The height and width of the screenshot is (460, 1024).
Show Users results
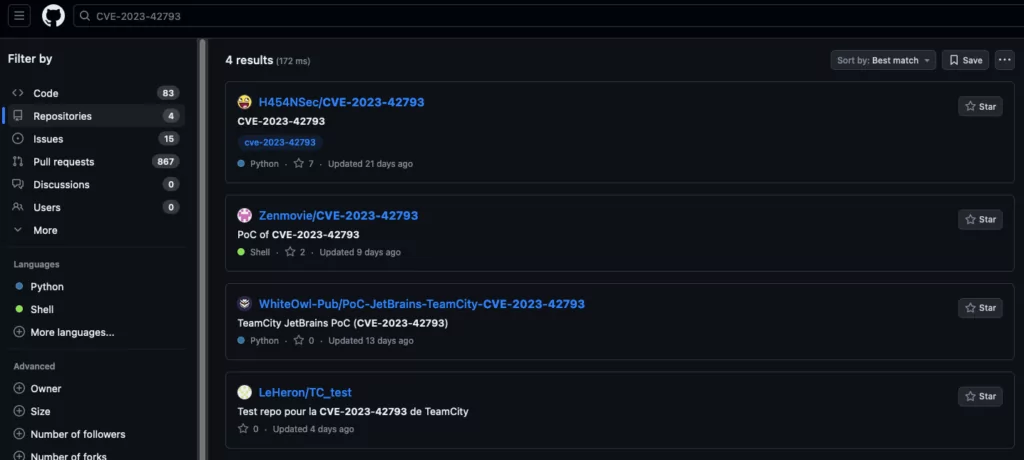(95, 208)
